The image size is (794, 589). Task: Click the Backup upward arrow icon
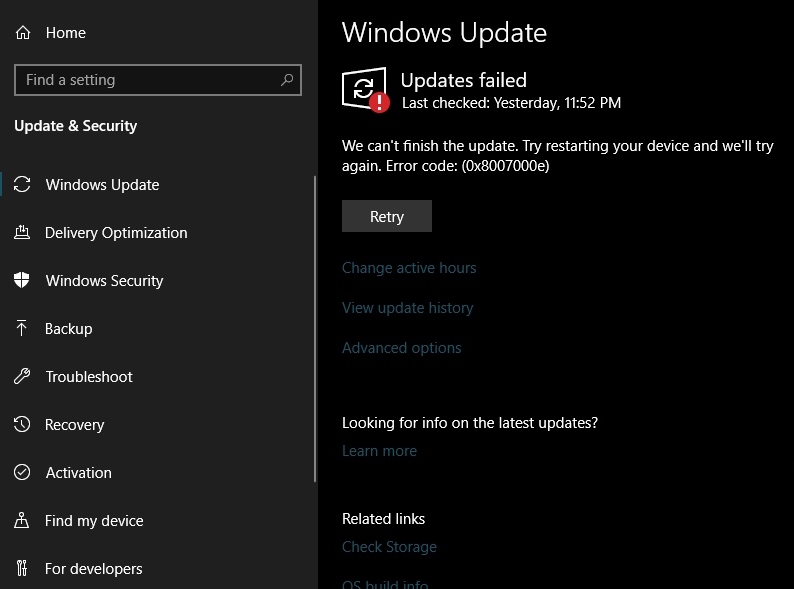click(x=21, y=328)
